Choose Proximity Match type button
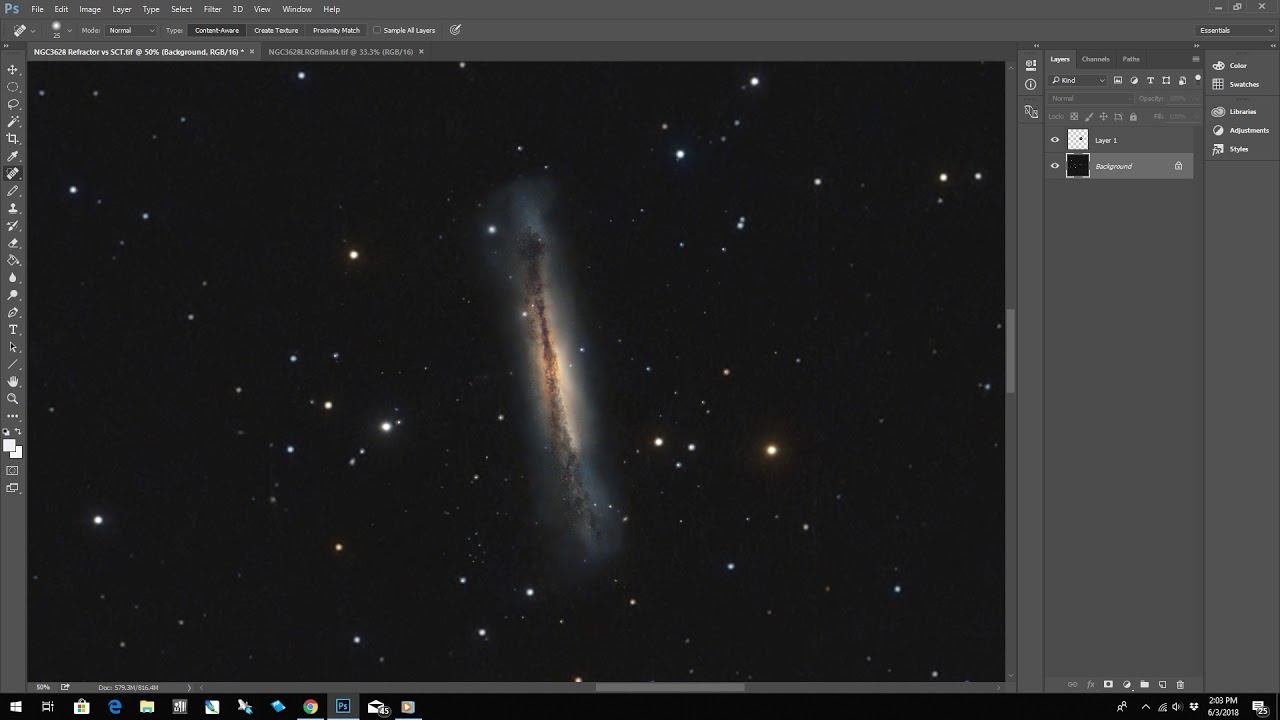 coord(336,30)
